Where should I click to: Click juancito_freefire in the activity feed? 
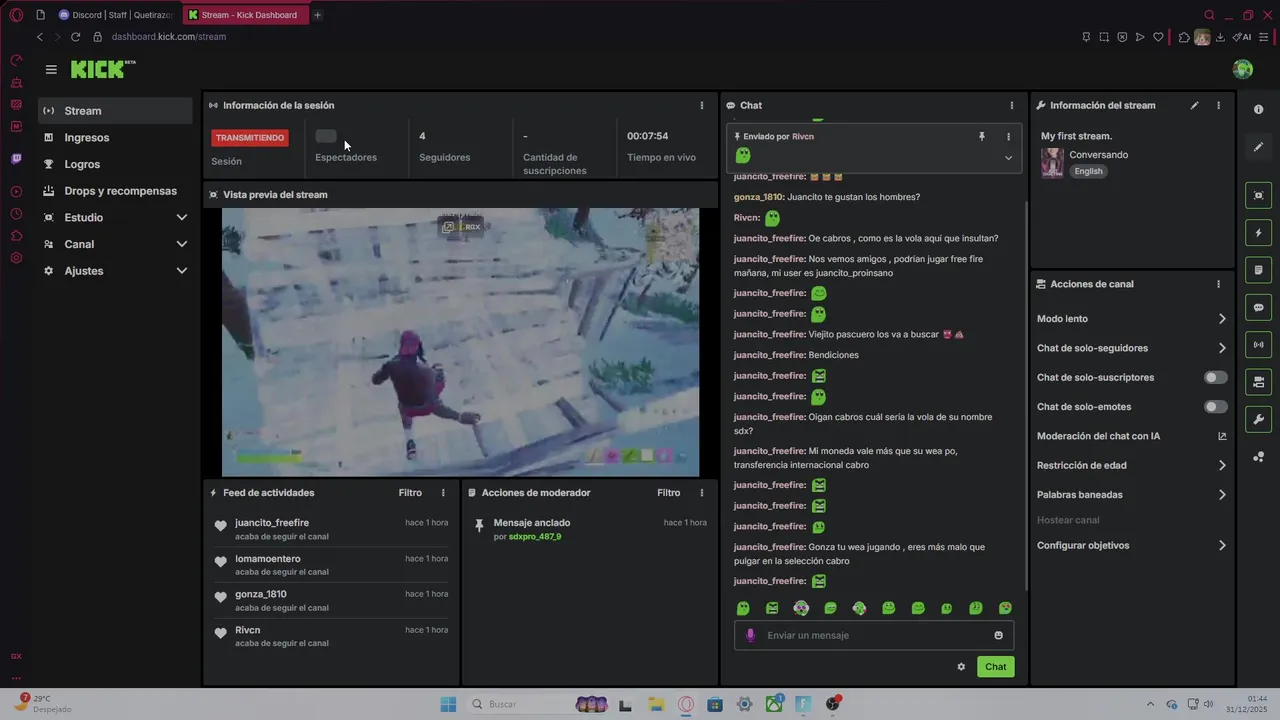[272, 523]
